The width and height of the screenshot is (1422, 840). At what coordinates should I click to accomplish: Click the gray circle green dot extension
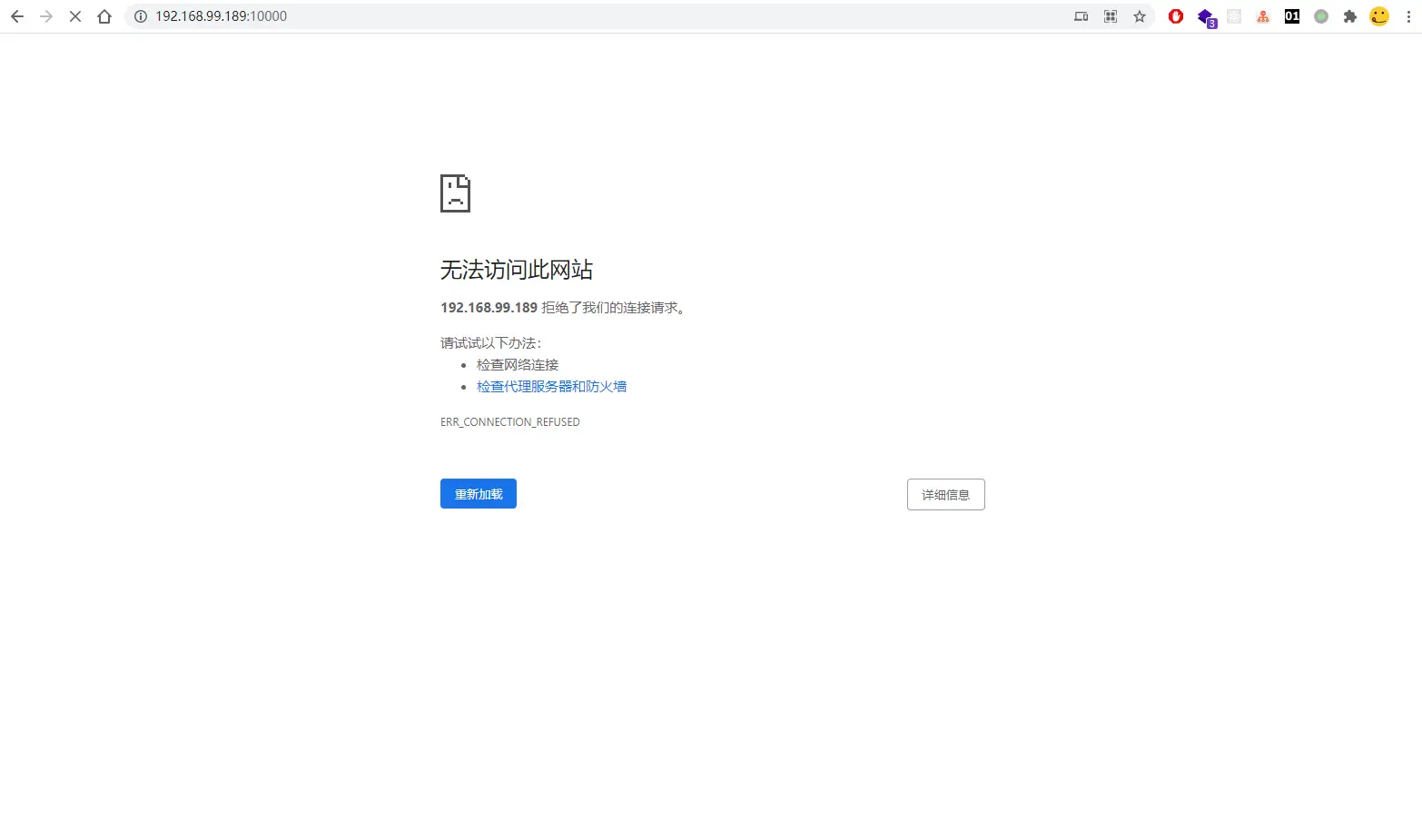[x=1321, y=16]
